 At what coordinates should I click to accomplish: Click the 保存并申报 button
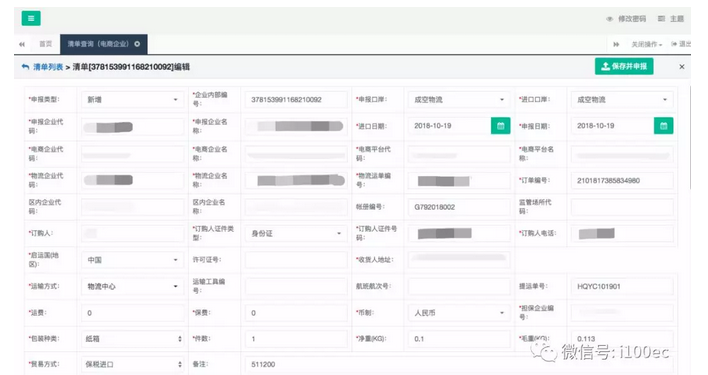pos(624,66)
